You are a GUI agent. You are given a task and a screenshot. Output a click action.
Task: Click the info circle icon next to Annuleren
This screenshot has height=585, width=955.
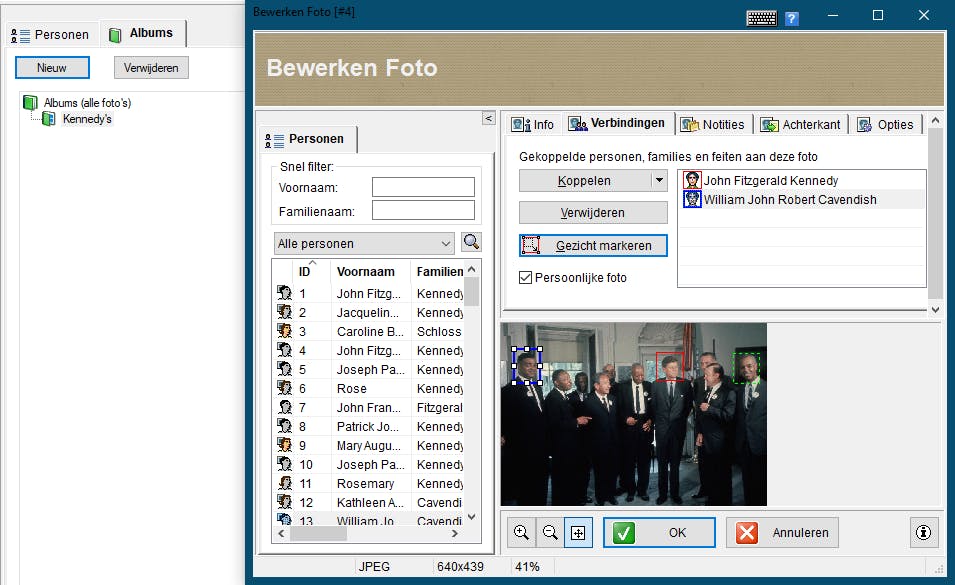pyautogui.click(x=923, y=533)
